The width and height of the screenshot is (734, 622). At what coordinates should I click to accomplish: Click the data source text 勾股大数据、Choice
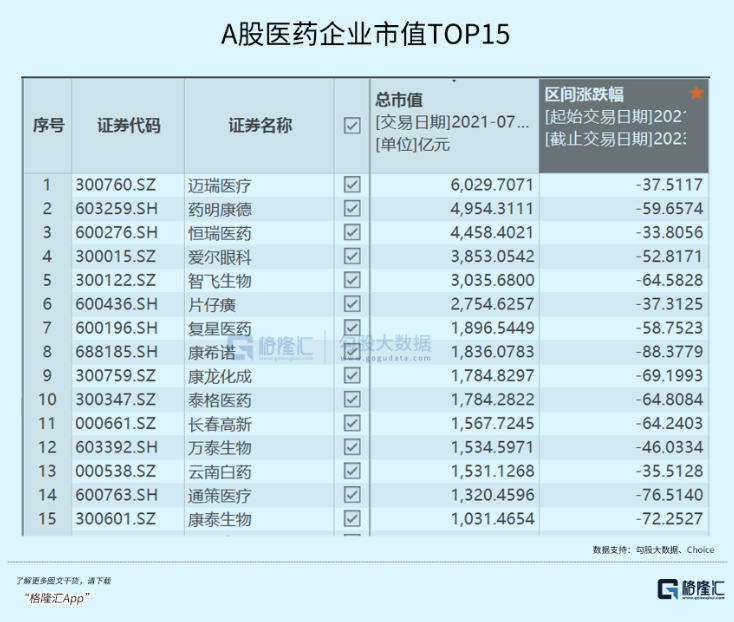[x=675, y=550]
